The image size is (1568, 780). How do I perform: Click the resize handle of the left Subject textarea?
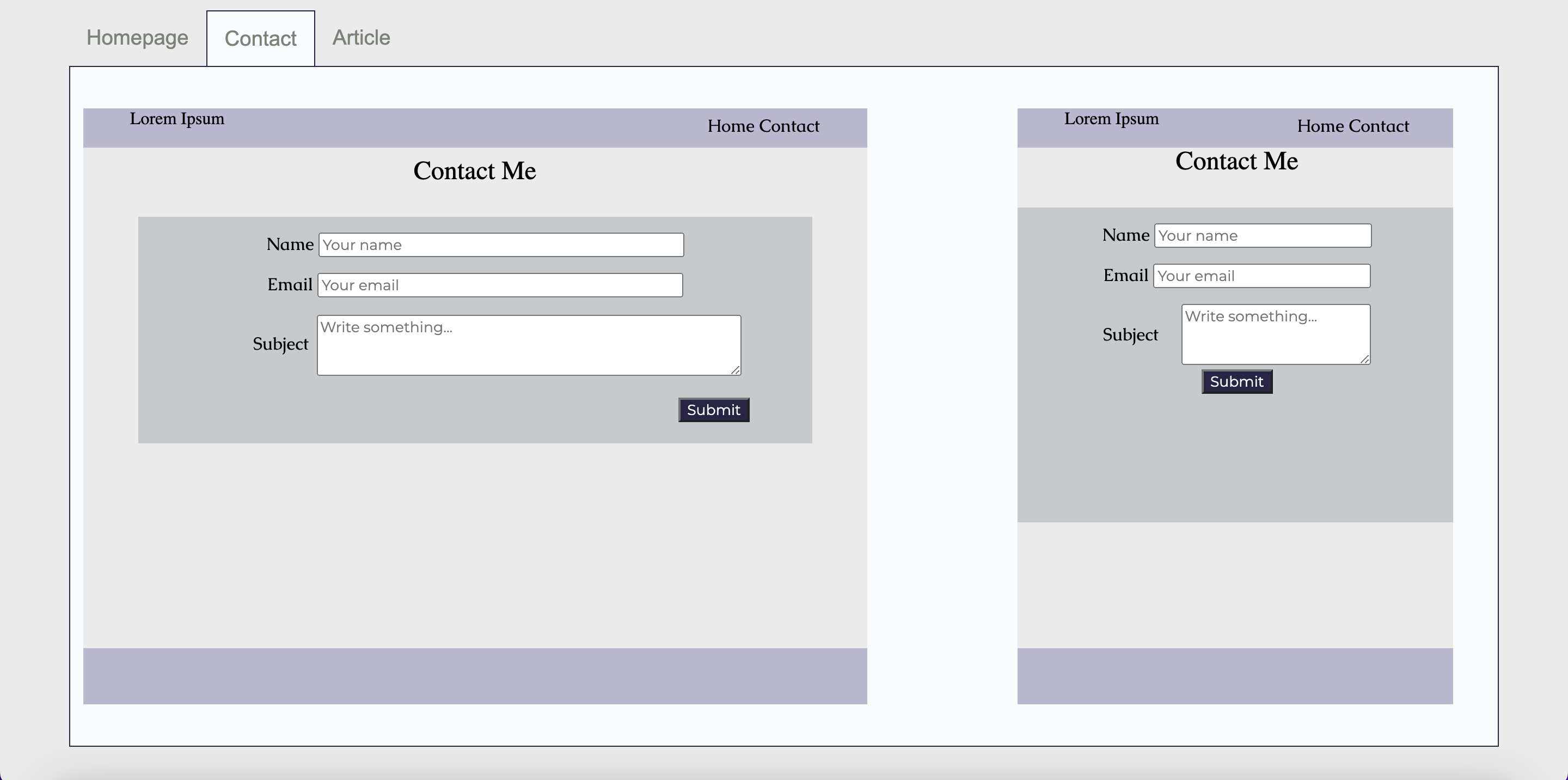click(736, 371)
